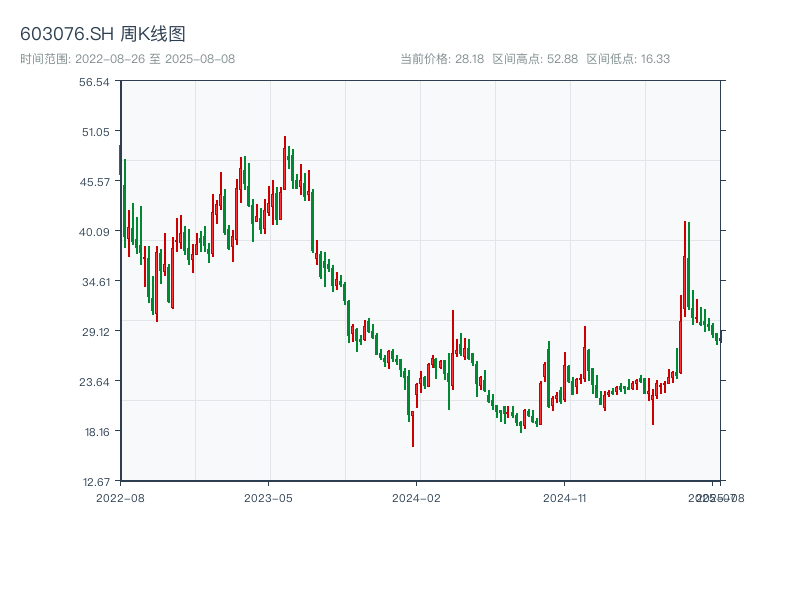Image resolution: width=800 pixels, height=600 pixels.
Task: Click the 当前价格: 28.18 label
Action: coord(442,59)
